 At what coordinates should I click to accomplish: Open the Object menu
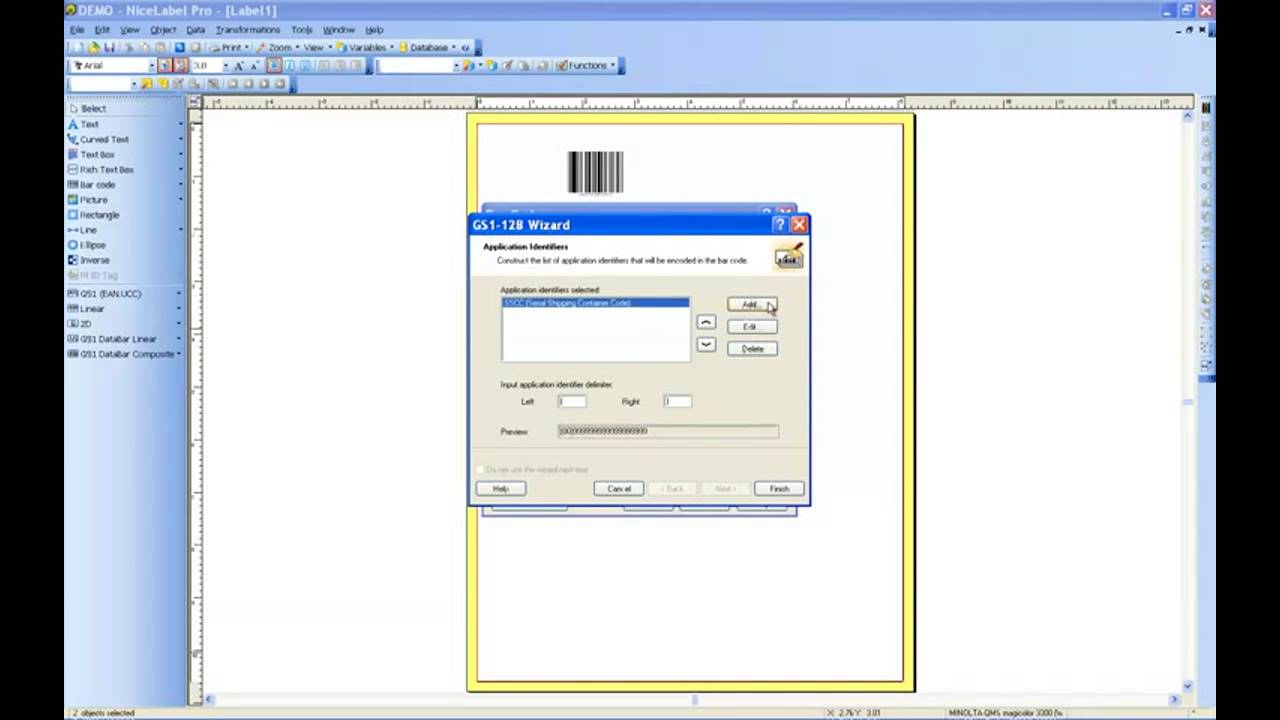point(163,30)
